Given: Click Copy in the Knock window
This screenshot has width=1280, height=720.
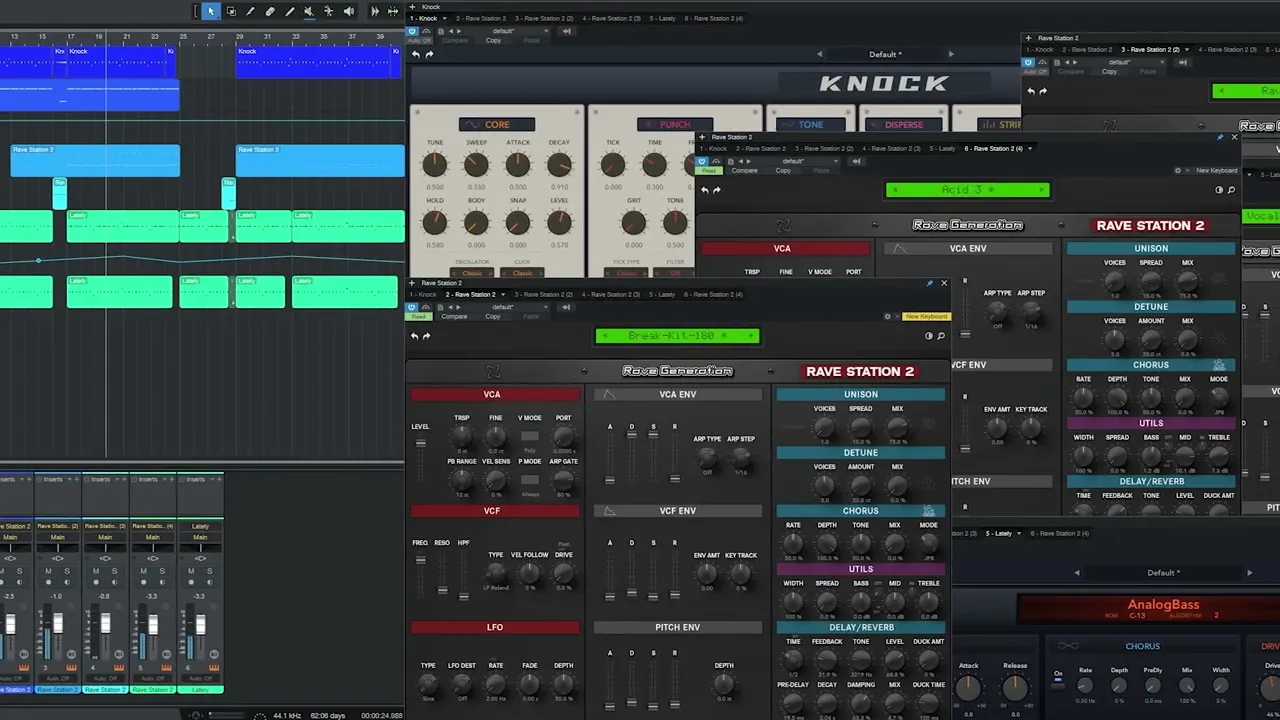Looking at the screenshot, I should [x=493, y=40].
